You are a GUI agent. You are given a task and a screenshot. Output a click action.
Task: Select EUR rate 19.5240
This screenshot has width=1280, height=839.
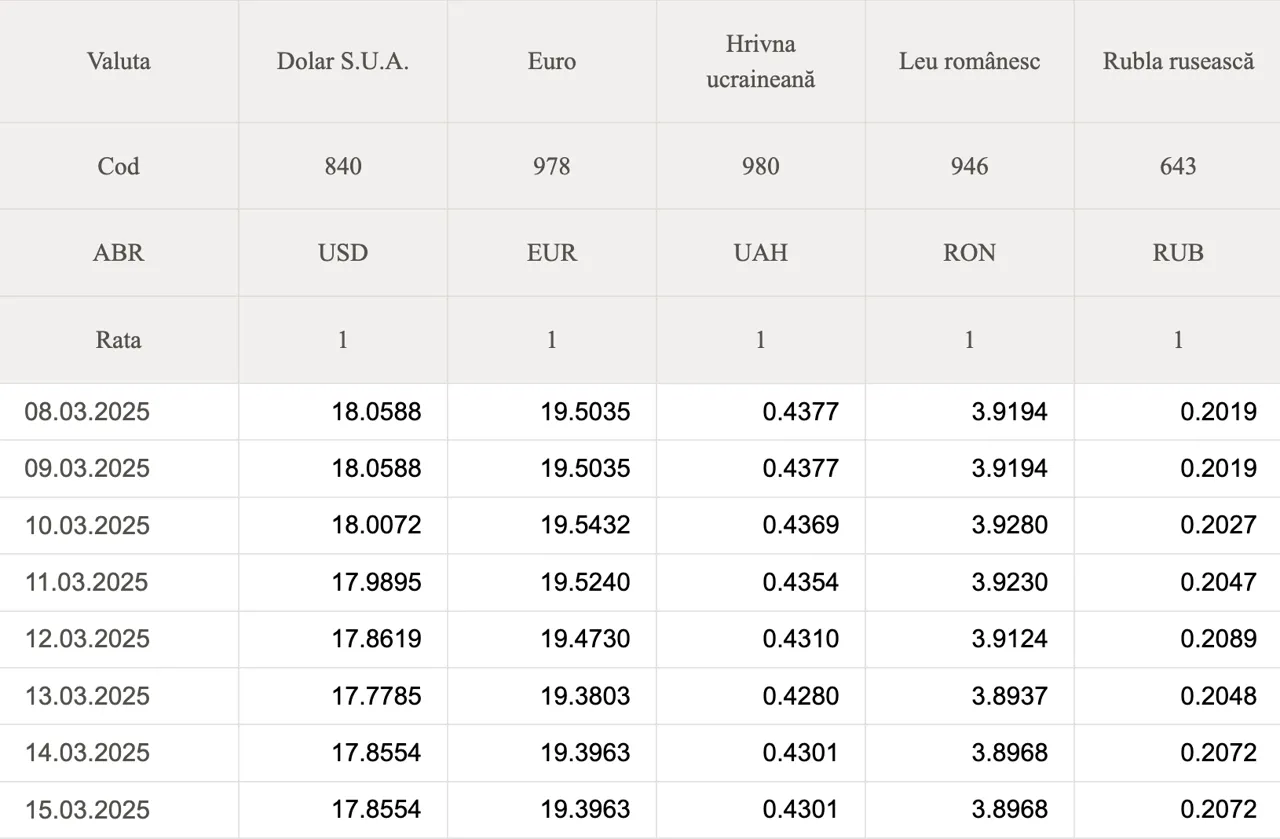[586, 583]
